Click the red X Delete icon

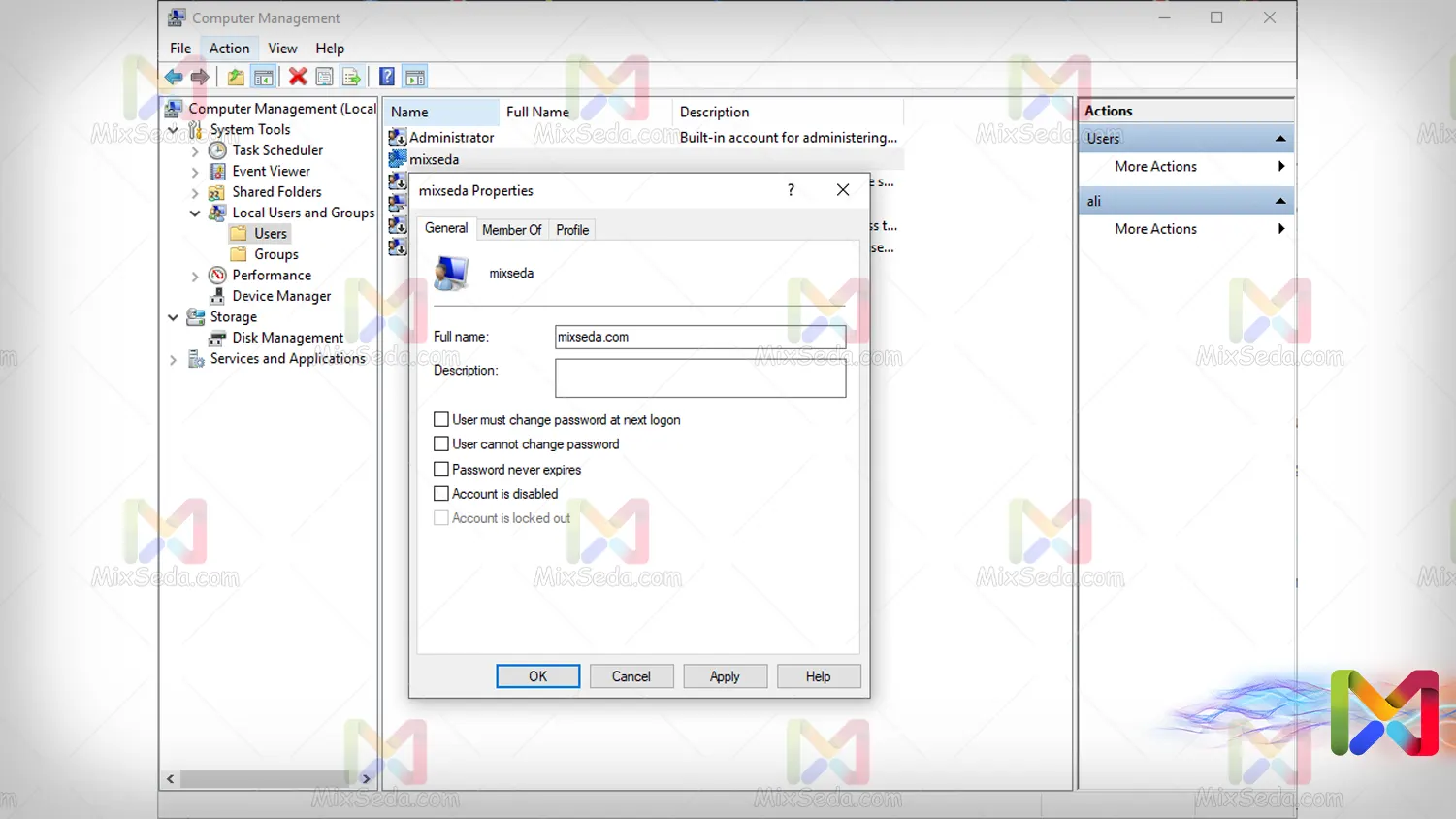[298, 77]
